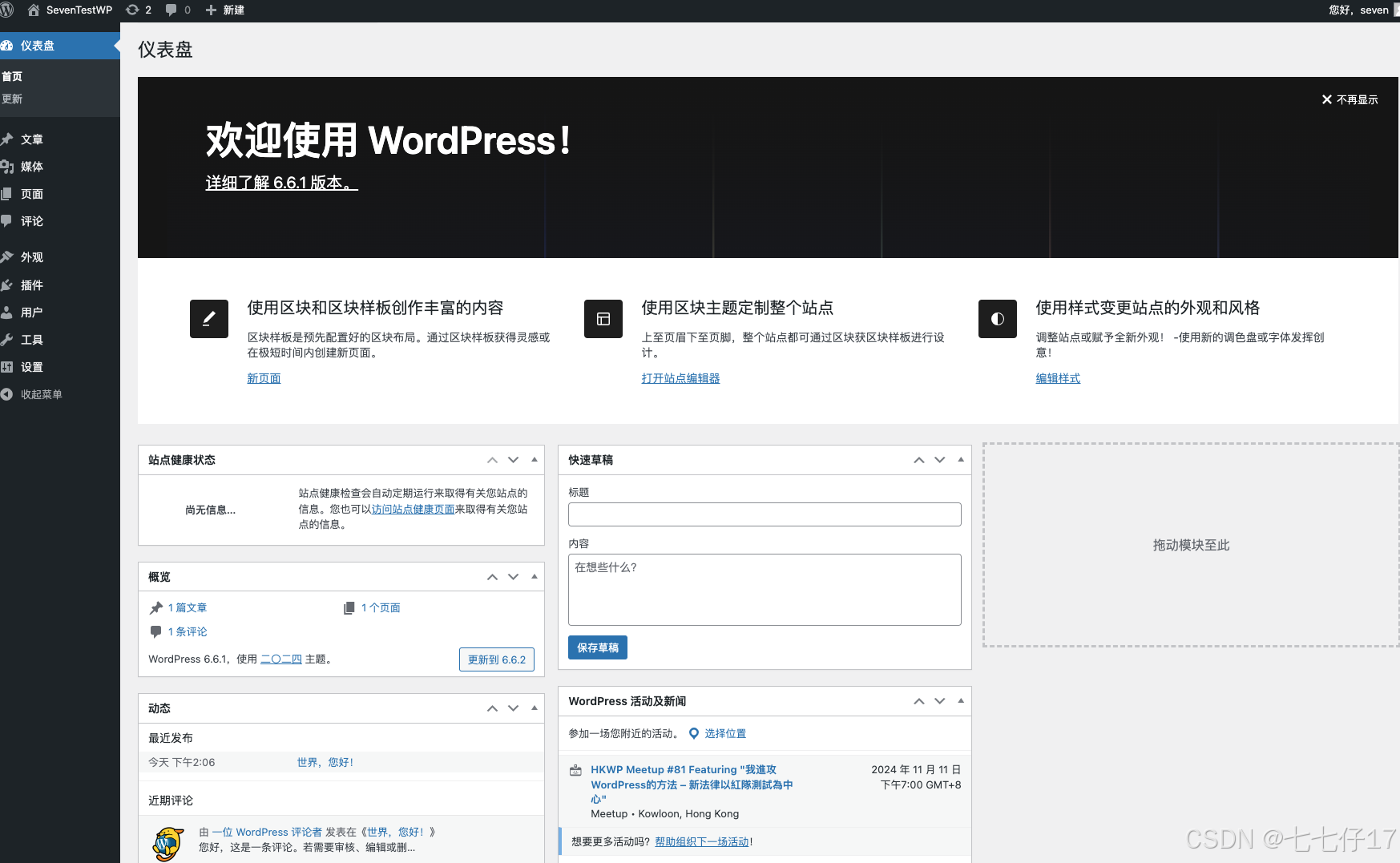Click the 设置 settings icon in sidebar
The image size is (1400, 863).
click(6, 367)
